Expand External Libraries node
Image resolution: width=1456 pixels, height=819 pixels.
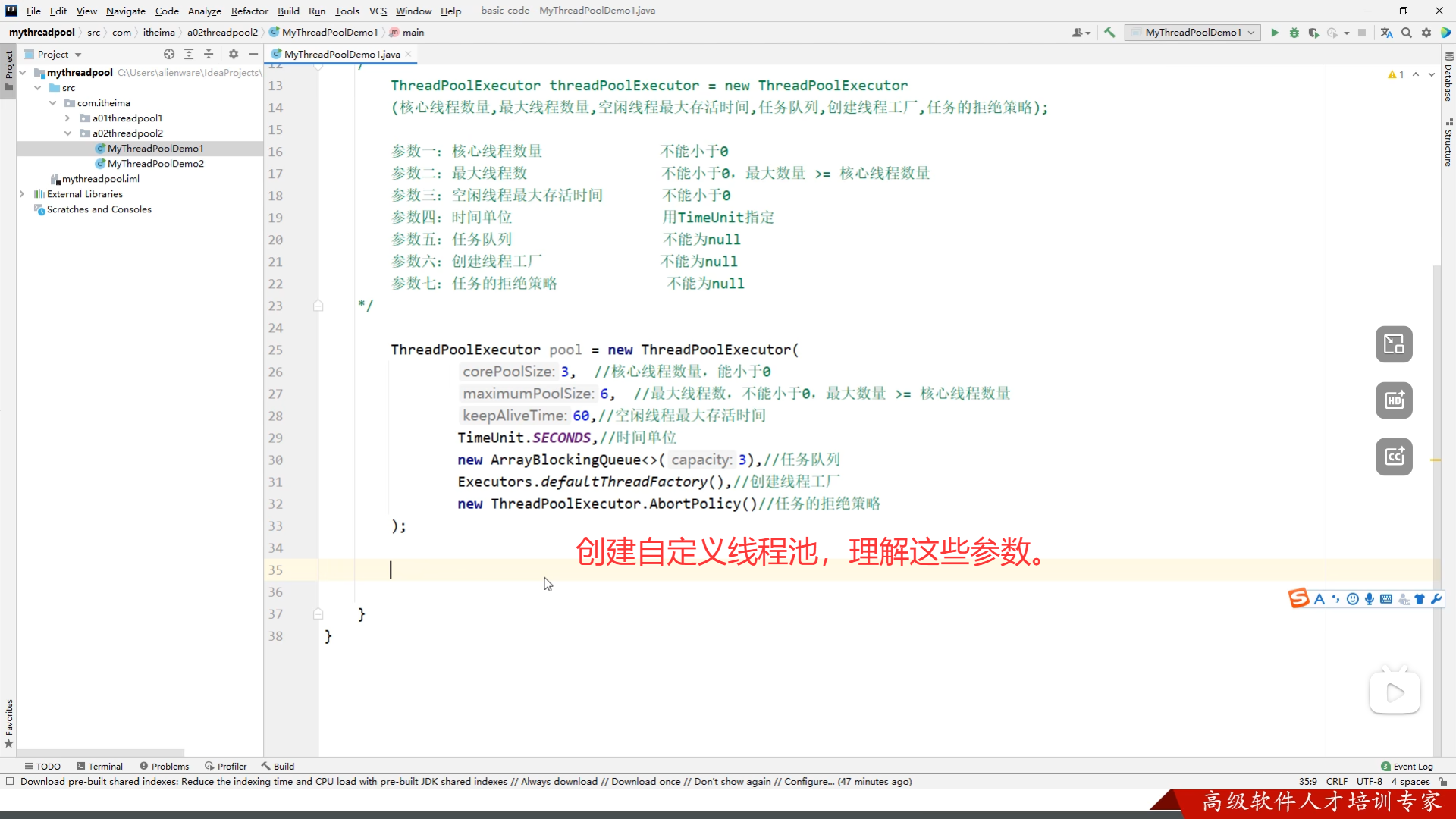coord(22,194)
